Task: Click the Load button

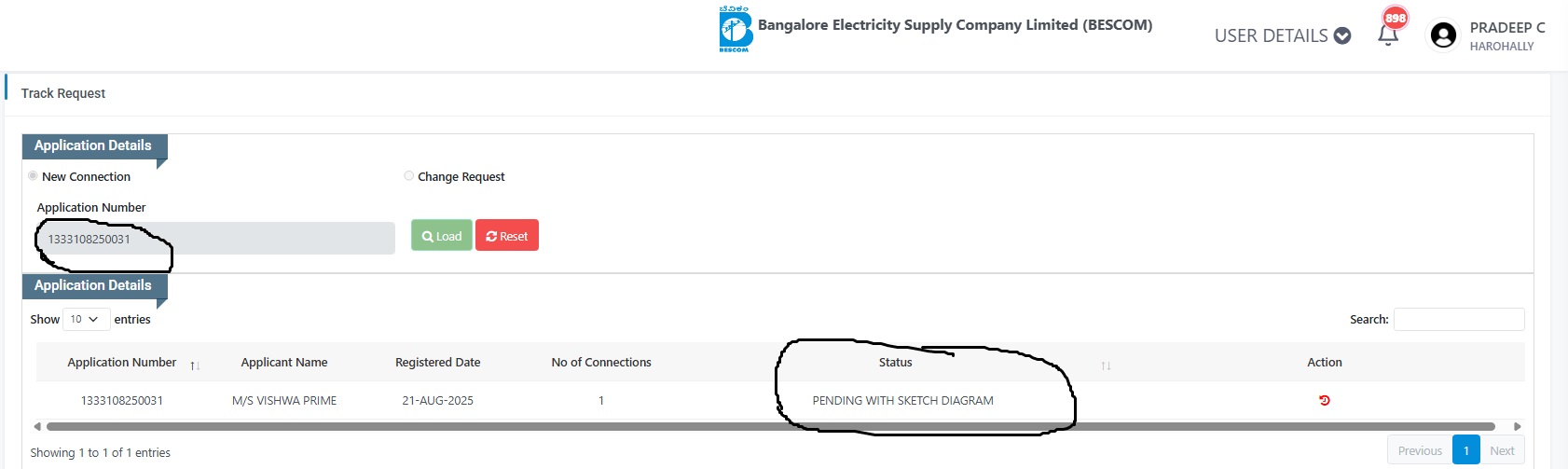Action: (x=442, y=236)
